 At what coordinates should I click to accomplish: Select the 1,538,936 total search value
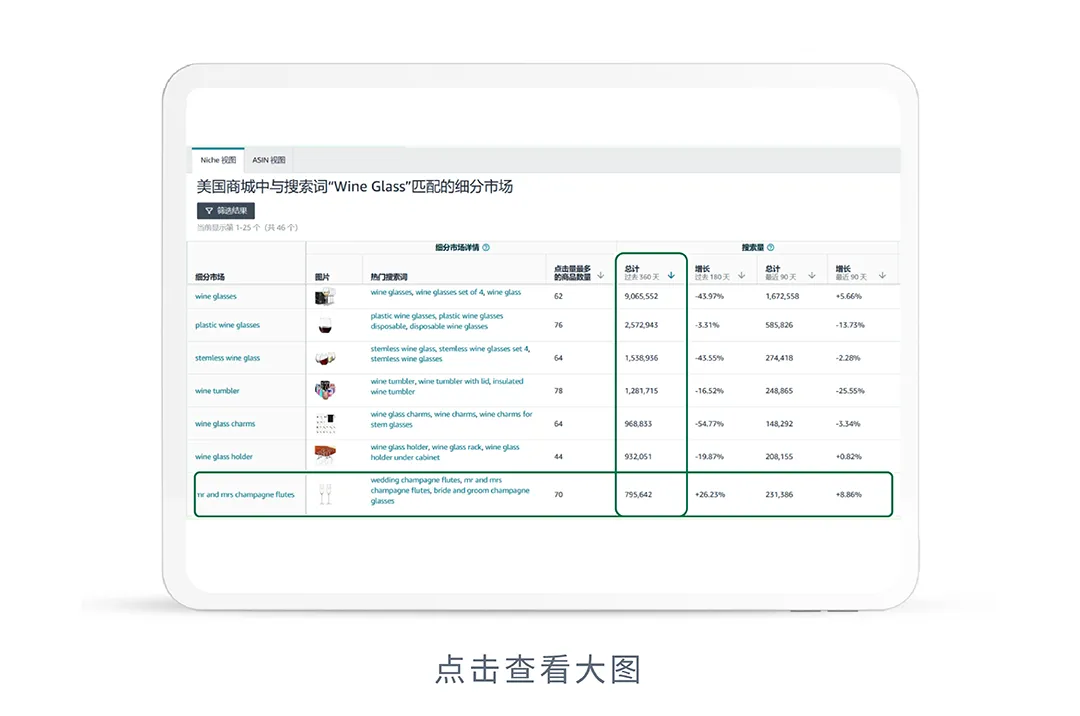[641, 358]
